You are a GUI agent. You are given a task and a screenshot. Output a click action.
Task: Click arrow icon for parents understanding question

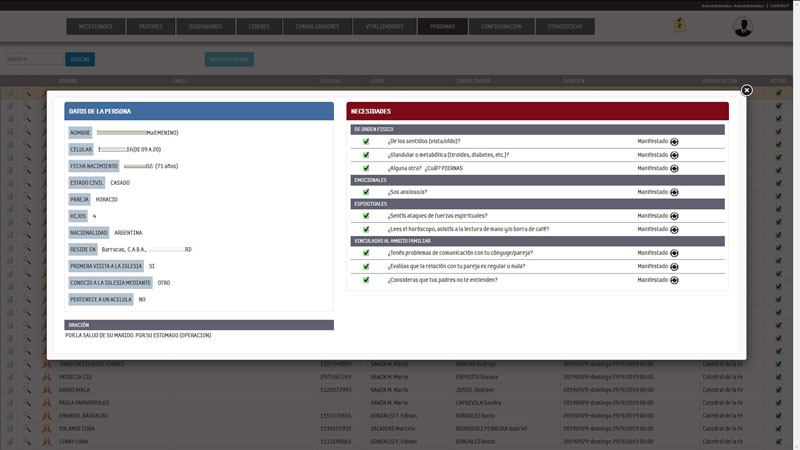tap(674, 280)
